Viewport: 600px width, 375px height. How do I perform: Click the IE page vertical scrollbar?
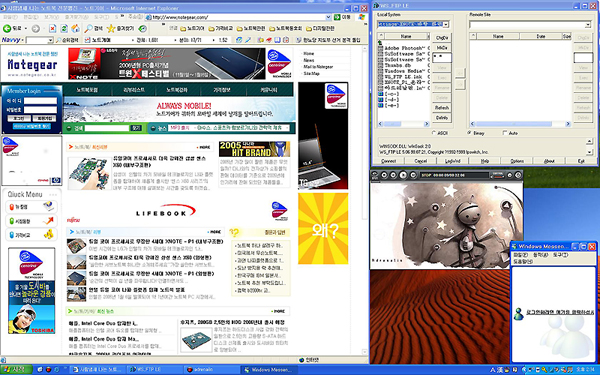coord(364,200)
